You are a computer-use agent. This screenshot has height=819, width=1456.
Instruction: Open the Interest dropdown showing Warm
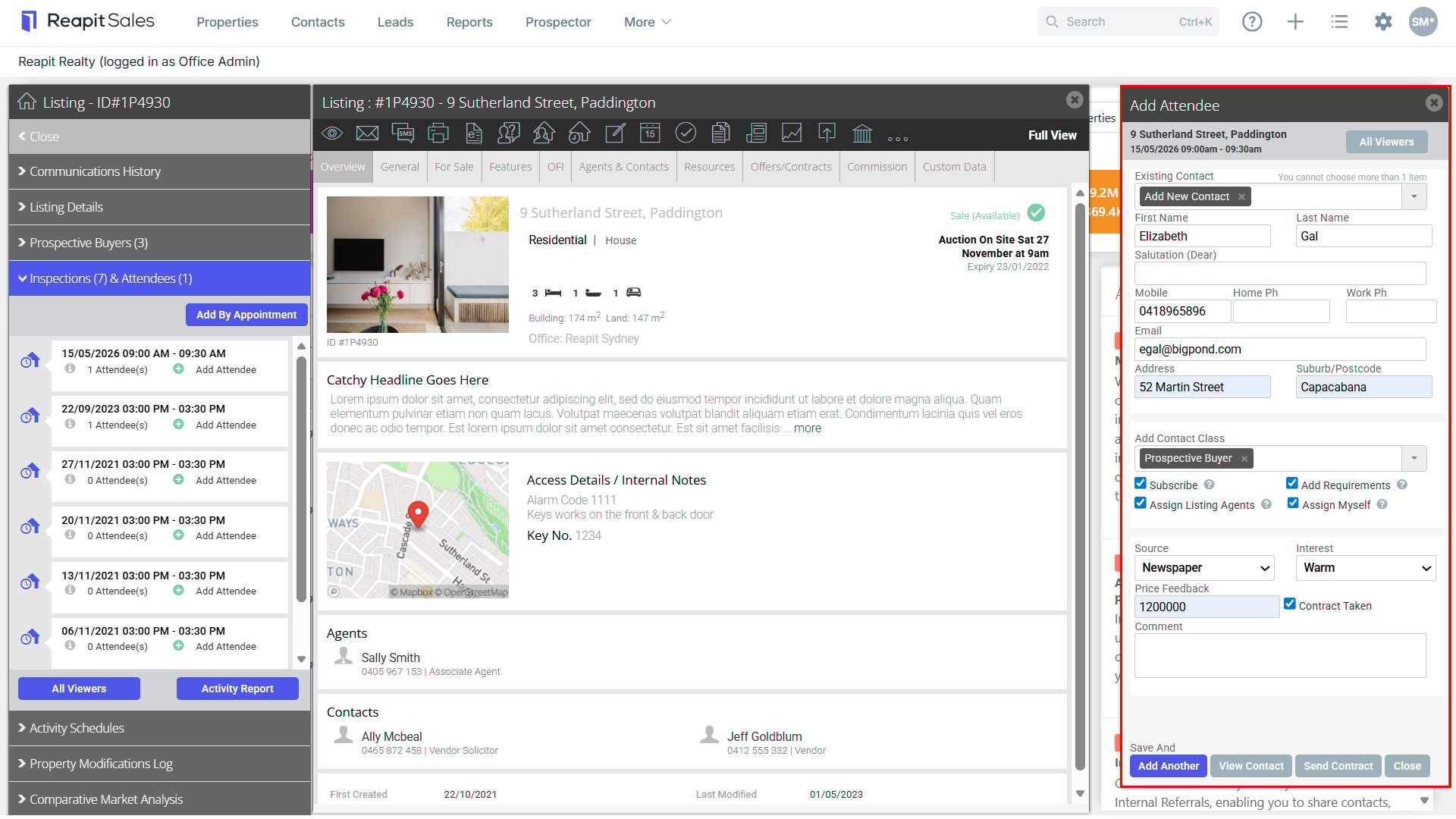[x=1366, y=568]
